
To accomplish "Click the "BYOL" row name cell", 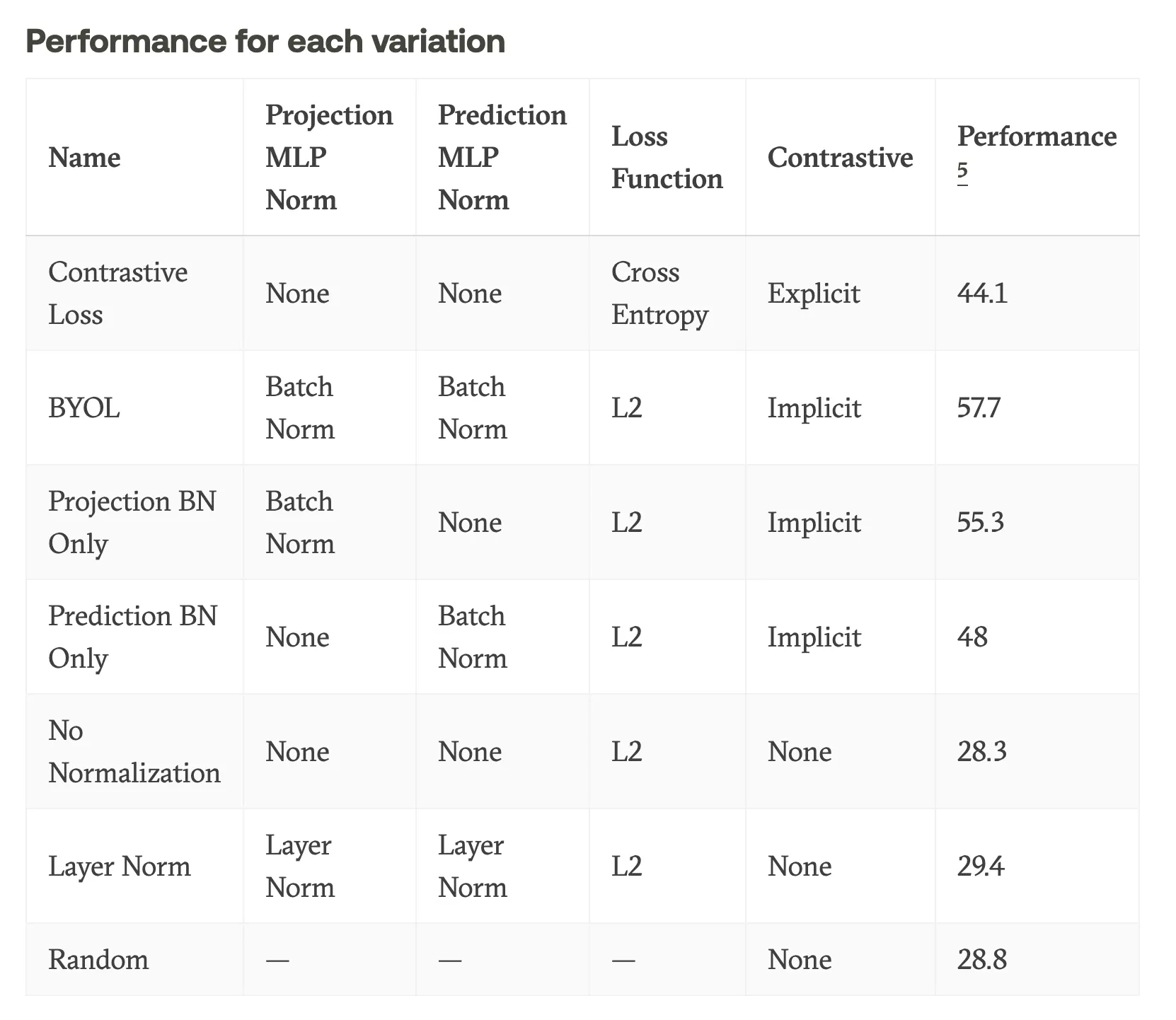I will (x=84, y=407).
